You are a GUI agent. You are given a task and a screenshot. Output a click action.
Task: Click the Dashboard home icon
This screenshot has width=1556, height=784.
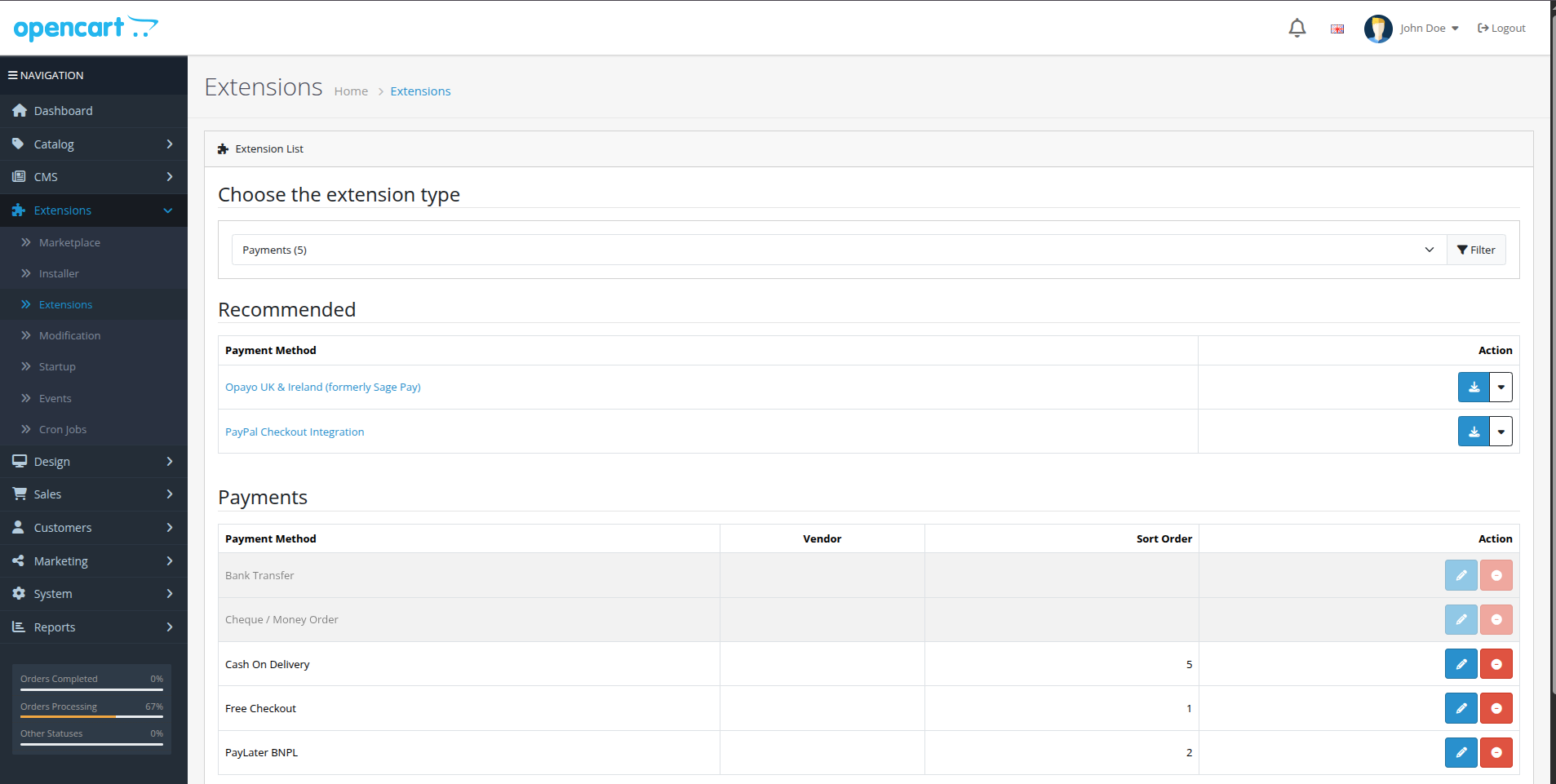pos(20,110)
